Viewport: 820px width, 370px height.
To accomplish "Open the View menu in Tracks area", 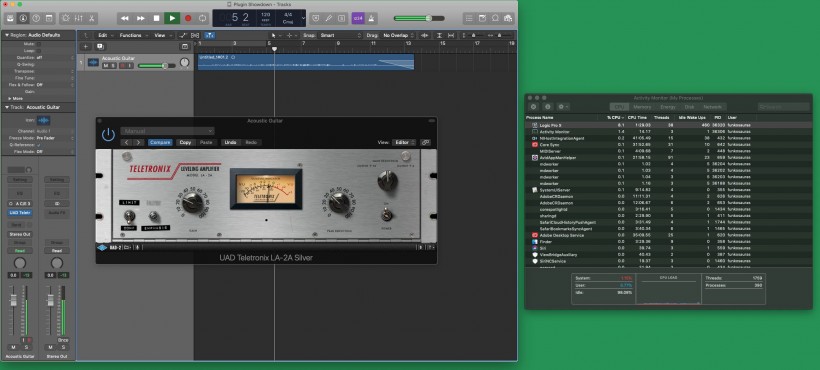I will click(x=162, y=36).
